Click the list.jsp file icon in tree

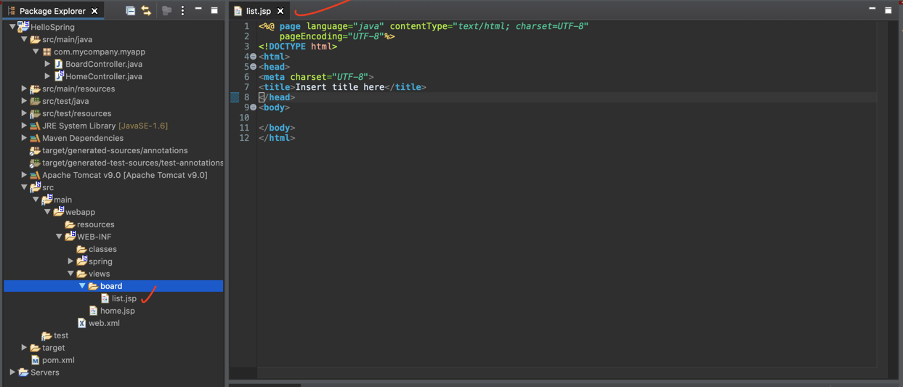point(106,298)
